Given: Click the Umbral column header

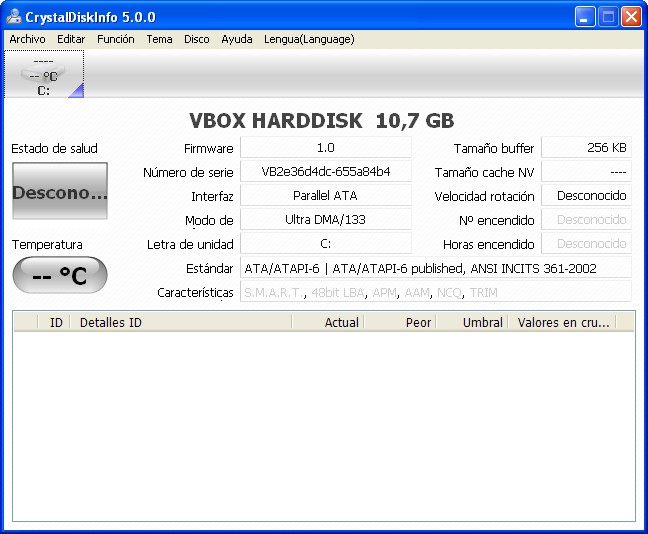Looking at the screenshot, I should [x=472, y=322].
